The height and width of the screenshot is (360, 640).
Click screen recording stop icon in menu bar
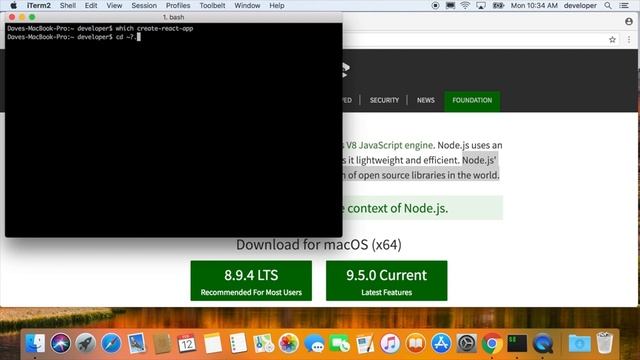[436, 5]
